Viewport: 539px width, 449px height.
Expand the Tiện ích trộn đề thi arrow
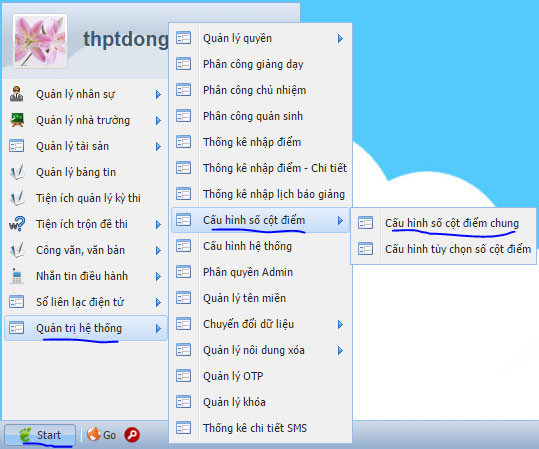[x=158, y=224]
